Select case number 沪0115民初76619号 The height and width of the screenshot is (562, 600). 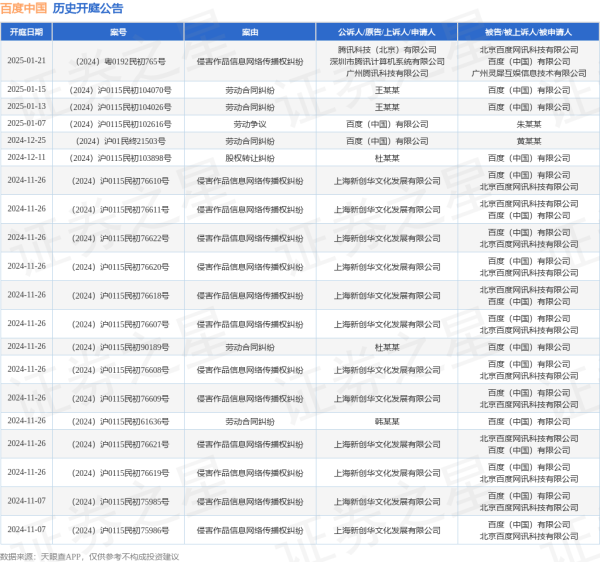coord(121,473)
